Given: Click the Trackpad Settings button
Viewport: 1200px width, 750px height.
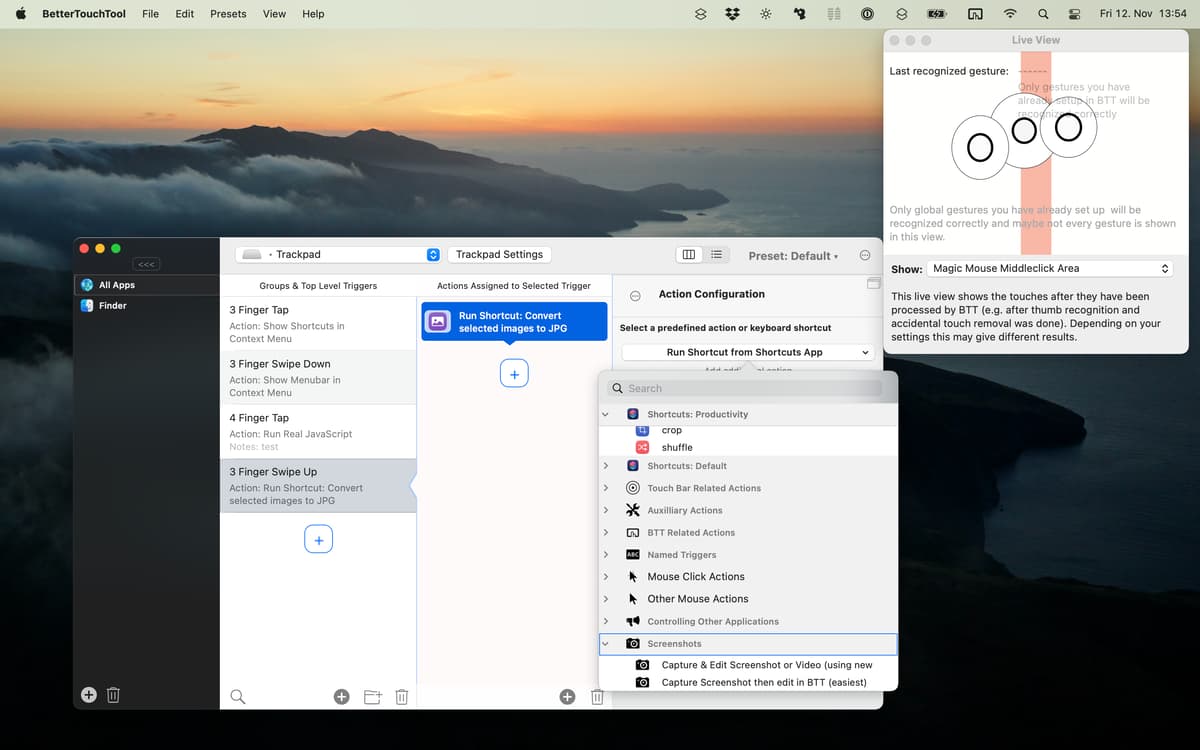Looking at the screenshot, I should click(x=499, y=255).
